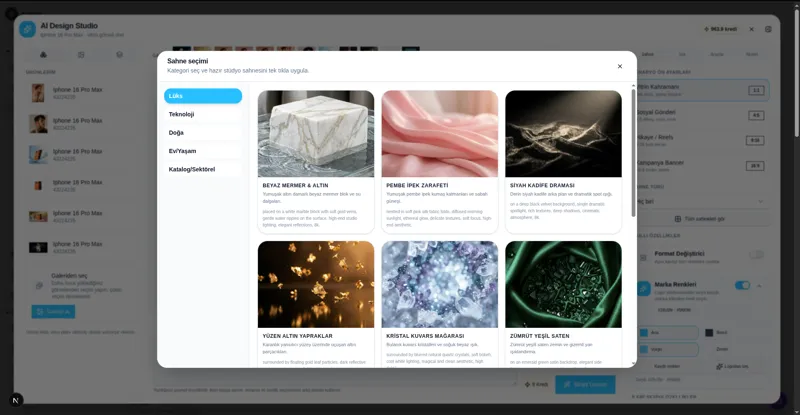The image size is (800, 415).
Task: Select the third Iphone 16 Pro Max product thumbnail
Action: click(38, 155)
